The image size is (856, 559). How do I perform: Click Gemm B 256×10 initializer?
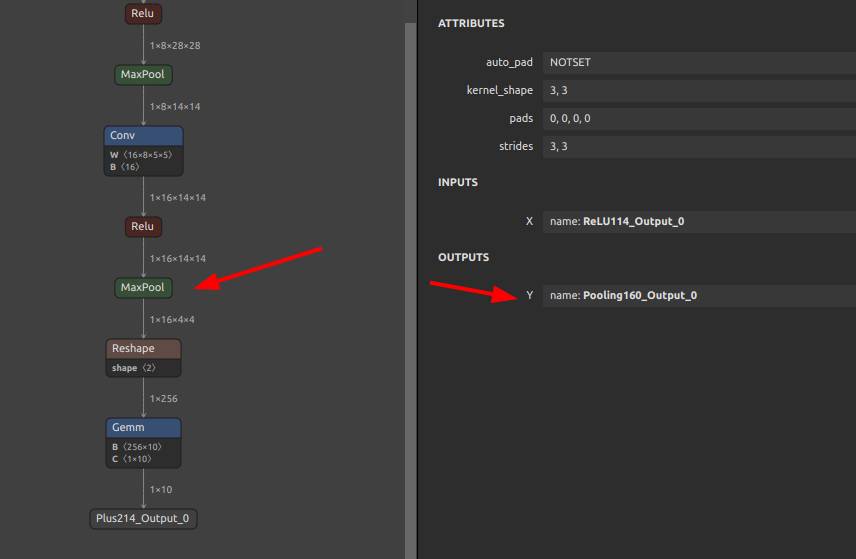click(x=140, y=447)
